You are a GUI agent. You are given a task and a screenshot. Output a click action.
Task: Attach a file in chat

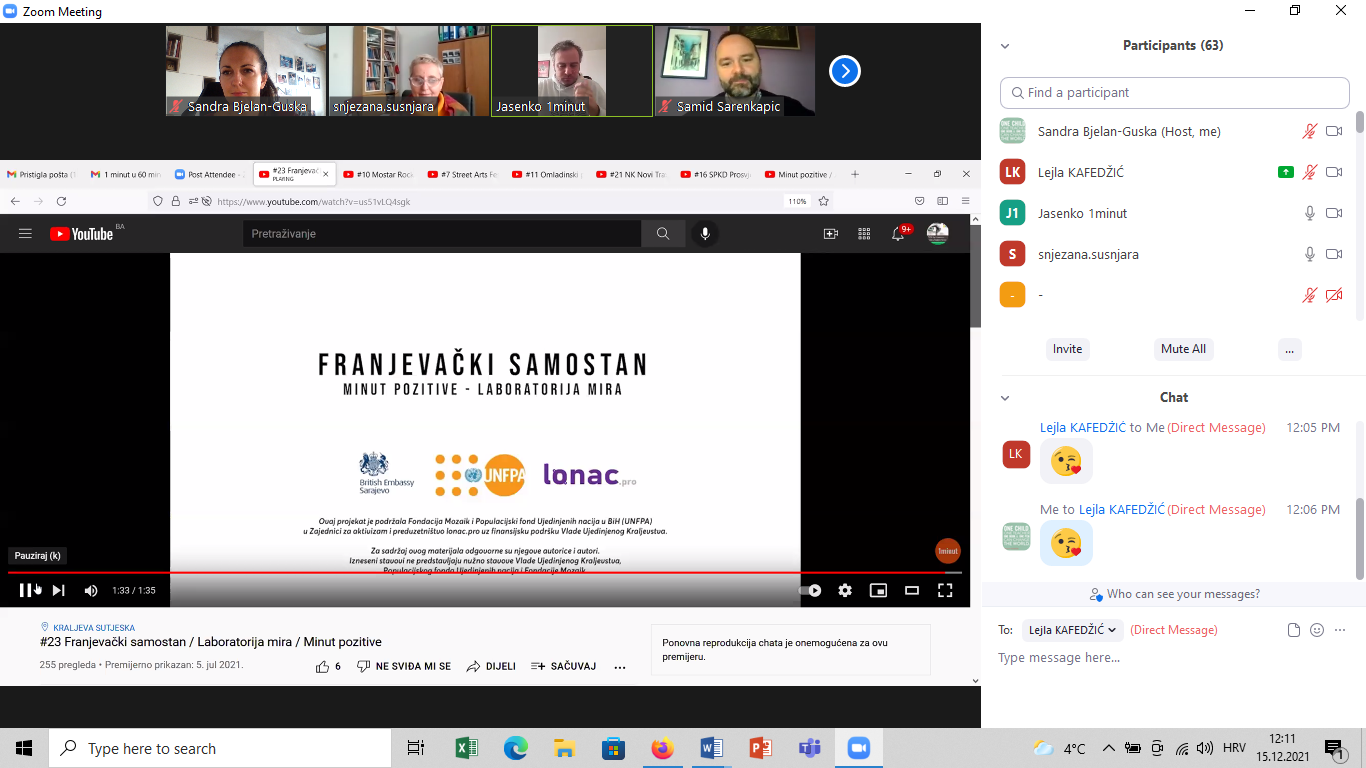coord(1293,630)
